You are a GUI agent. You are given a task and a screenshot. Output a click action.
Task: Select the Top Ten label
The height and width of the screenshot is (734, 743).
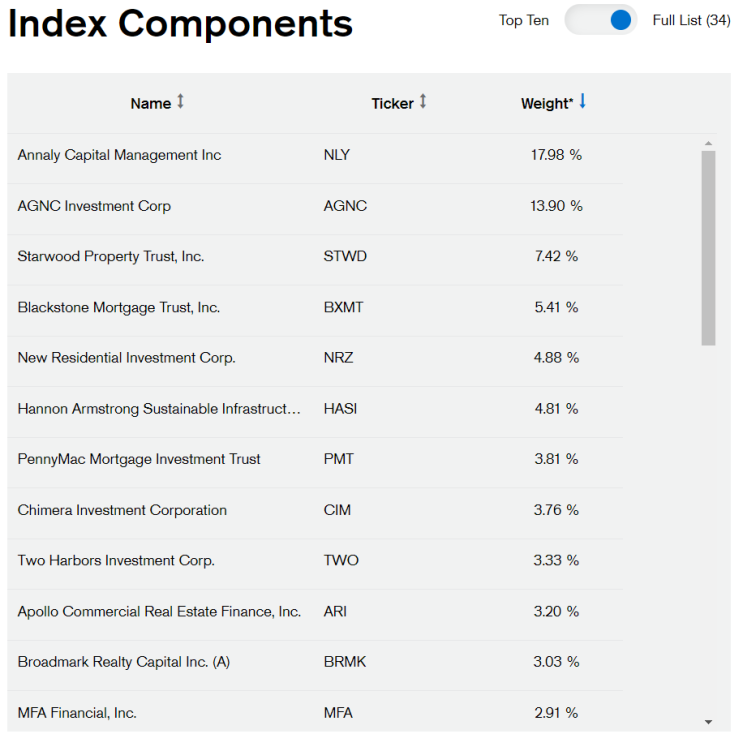pyautogui.click(x=524, y=20)
